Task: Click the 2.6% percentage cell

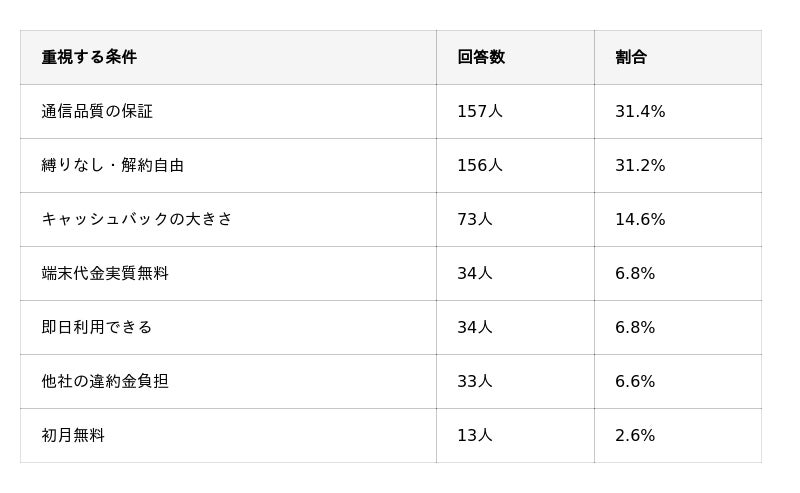Action: click(x=635, y=435)
